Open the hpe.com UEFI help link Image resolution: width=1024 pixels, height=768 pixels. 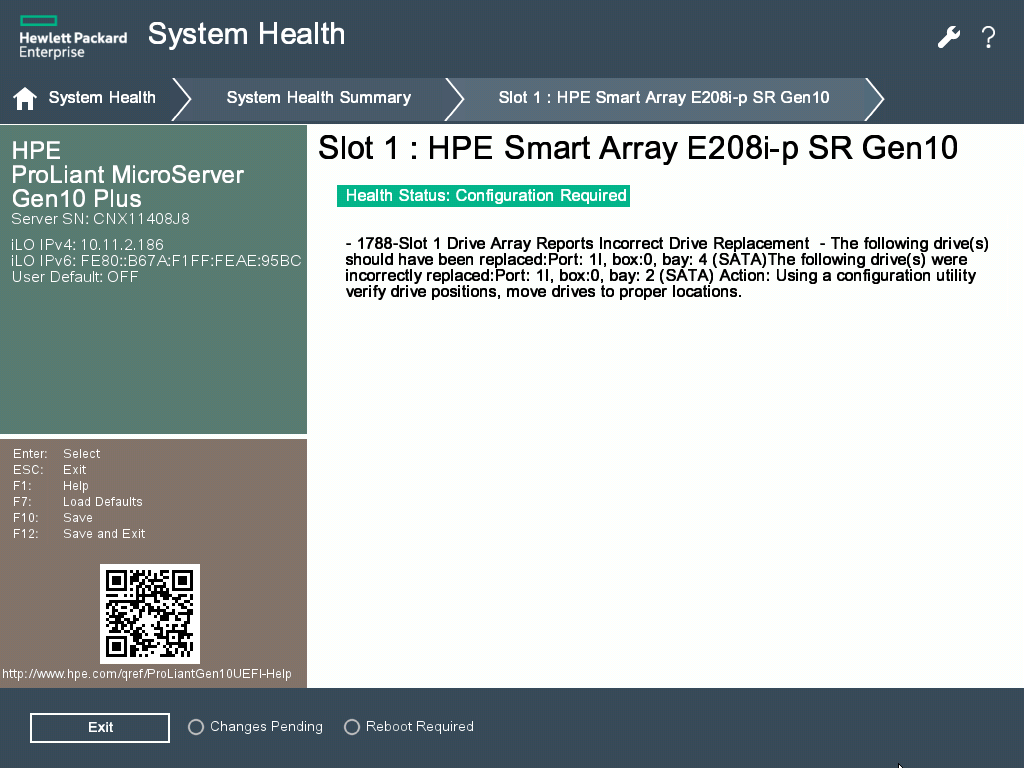(x=147, y=673)
